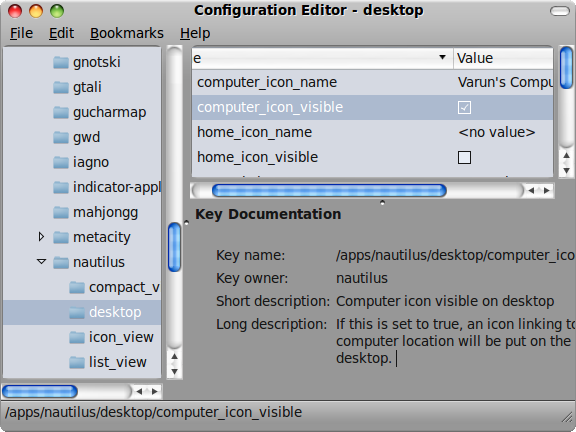
Task: Click the Key name path value
Action: (x=455, y=255)
